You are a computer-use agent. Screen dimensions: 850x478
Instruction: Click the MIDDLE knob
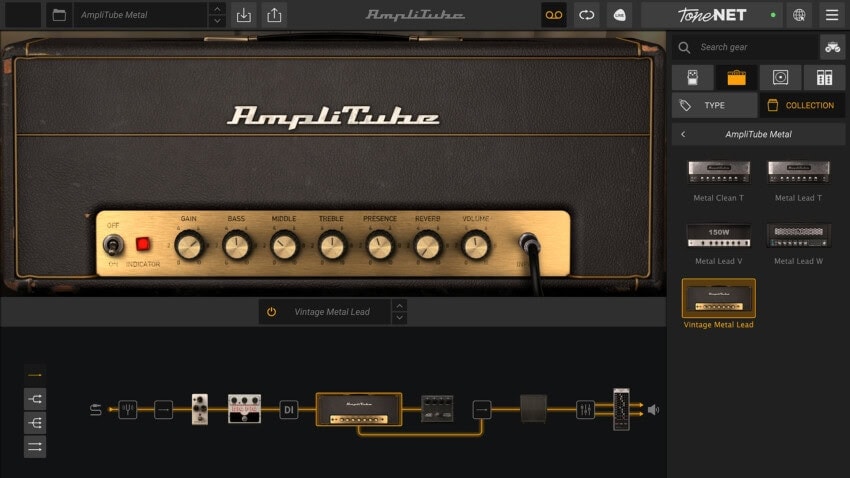point(284,246)
